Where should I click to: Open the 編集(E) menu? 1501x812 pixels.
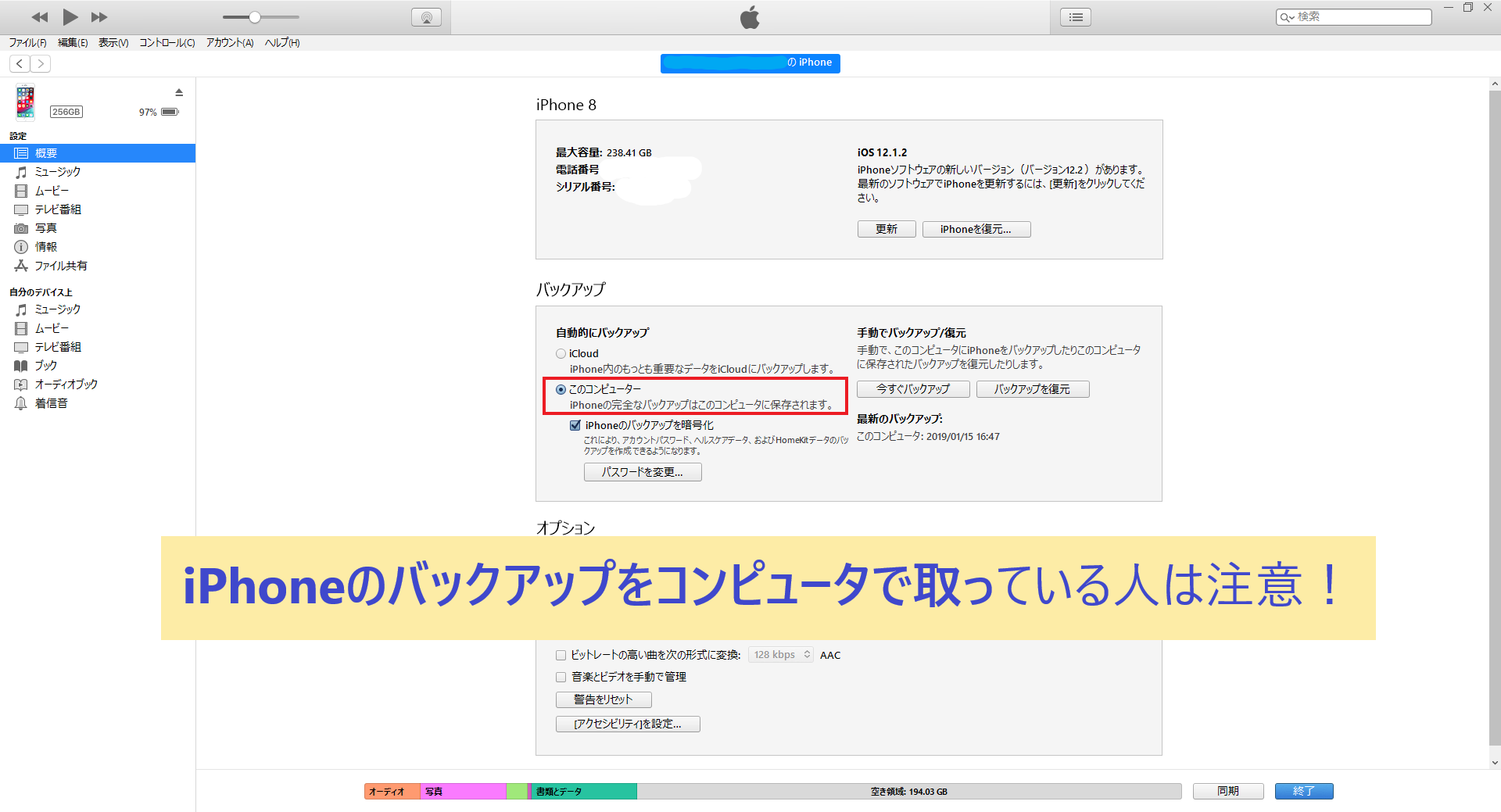(73, 43)
